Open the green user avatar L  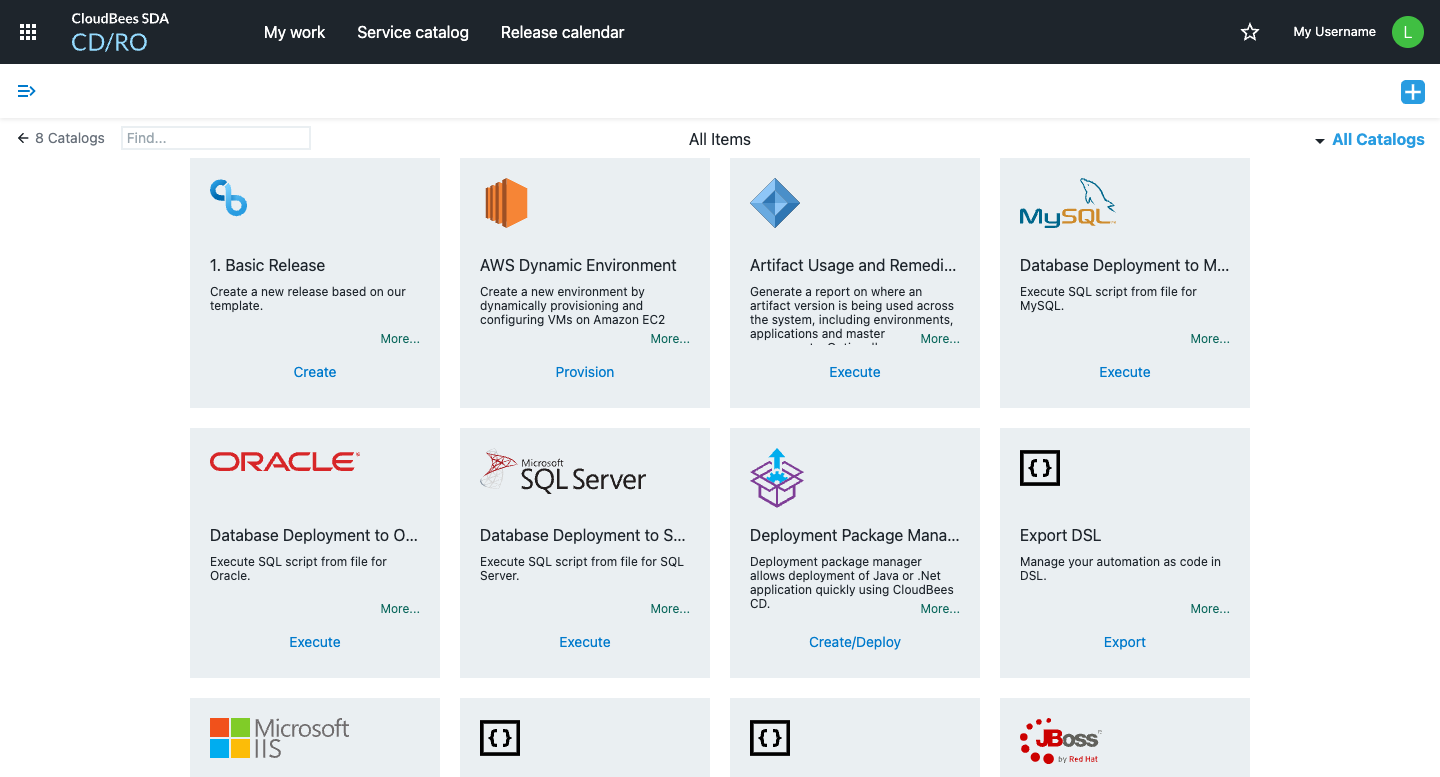click(x=1407, y=32)
